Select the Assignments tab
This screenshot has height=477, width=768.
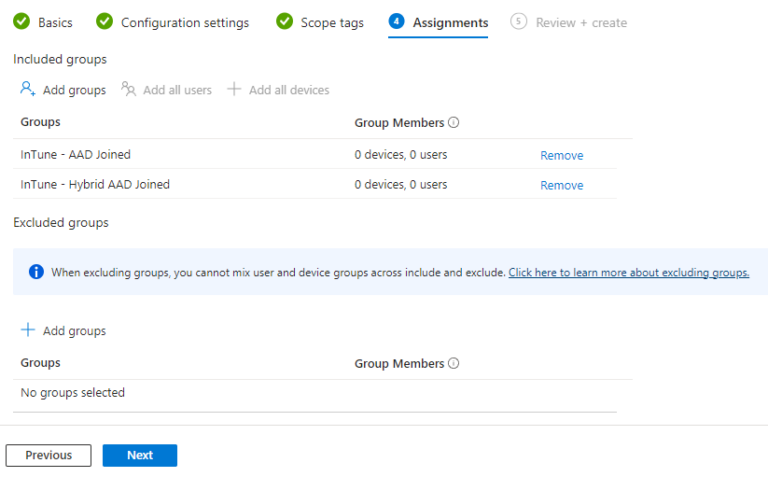pos(450,22)
